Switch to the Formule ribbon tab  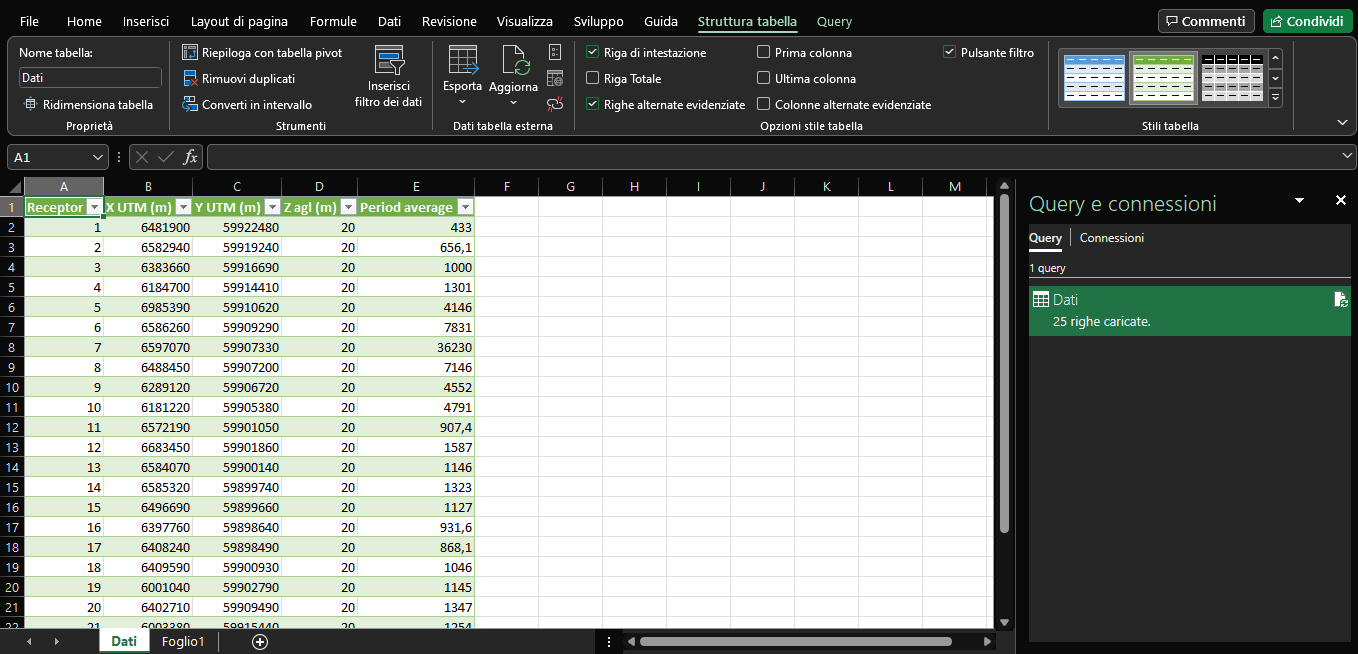(x=333, y=21)
